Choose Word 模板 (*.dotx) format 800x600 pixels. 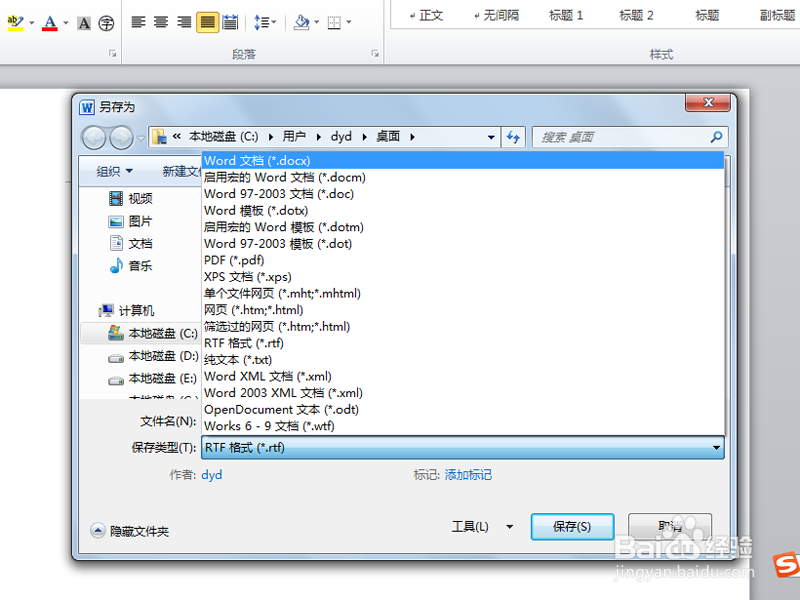point(463,211)
